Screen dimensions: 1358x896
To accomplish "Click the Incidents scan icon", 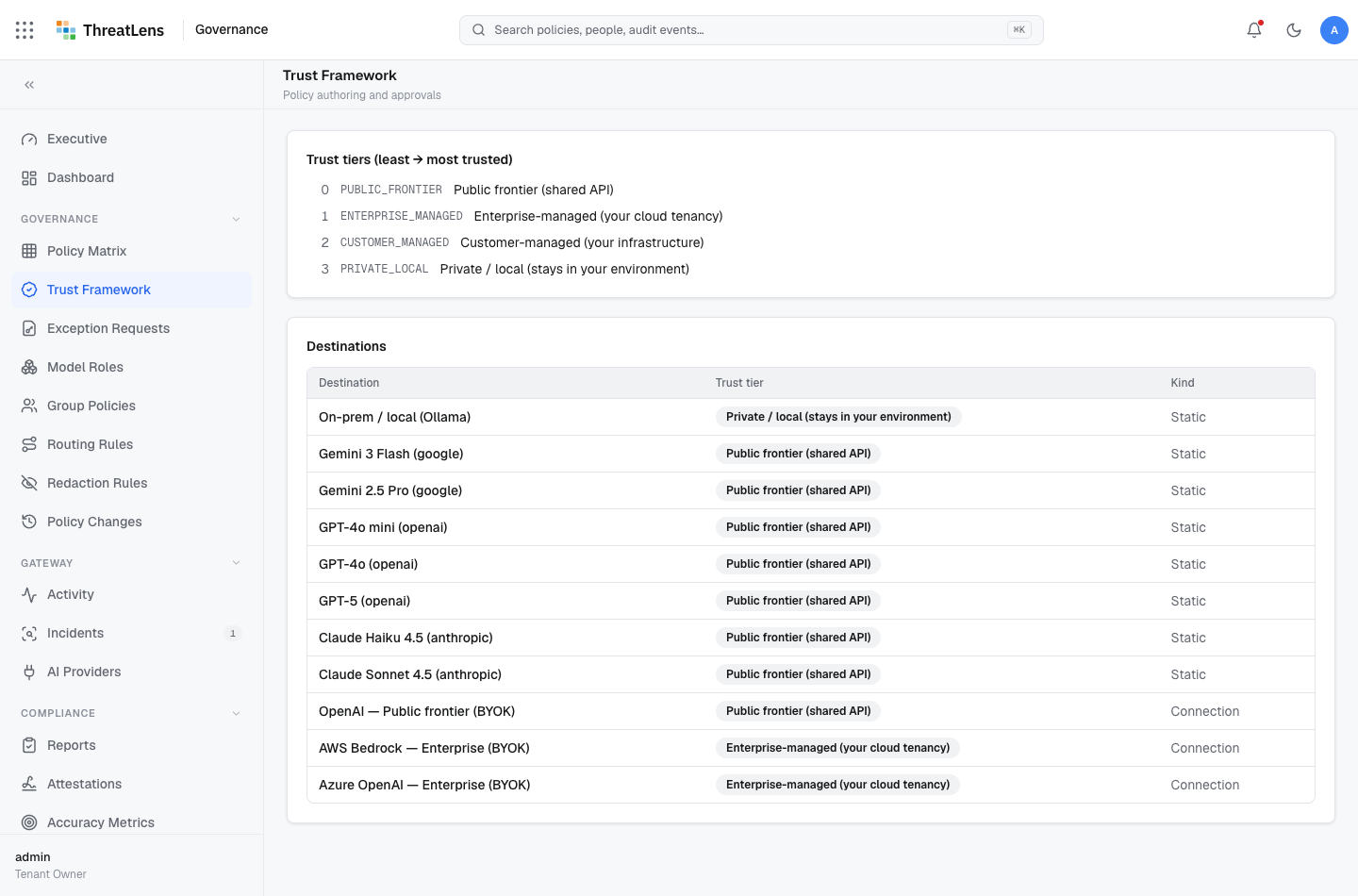I will click(x=29, y=634).
